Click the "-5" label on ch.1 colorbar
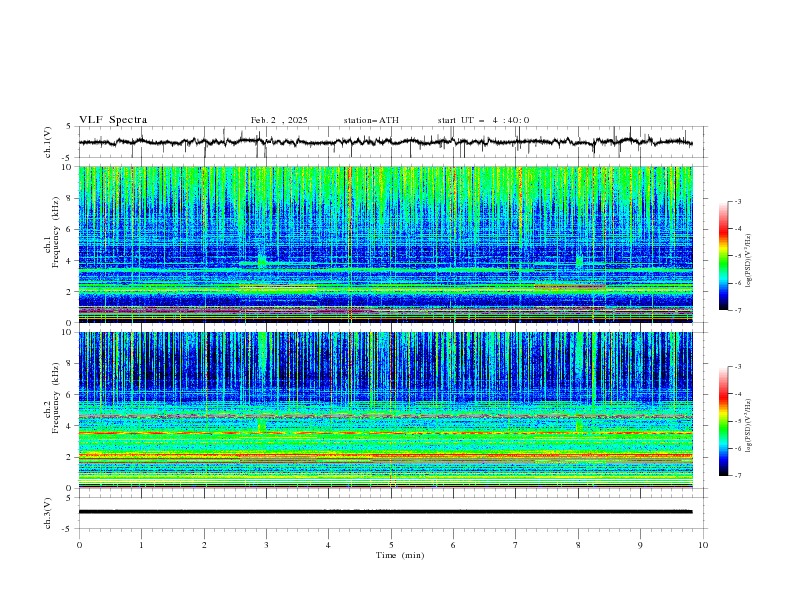This screenshot has height=612, width=792. [738, 256]
